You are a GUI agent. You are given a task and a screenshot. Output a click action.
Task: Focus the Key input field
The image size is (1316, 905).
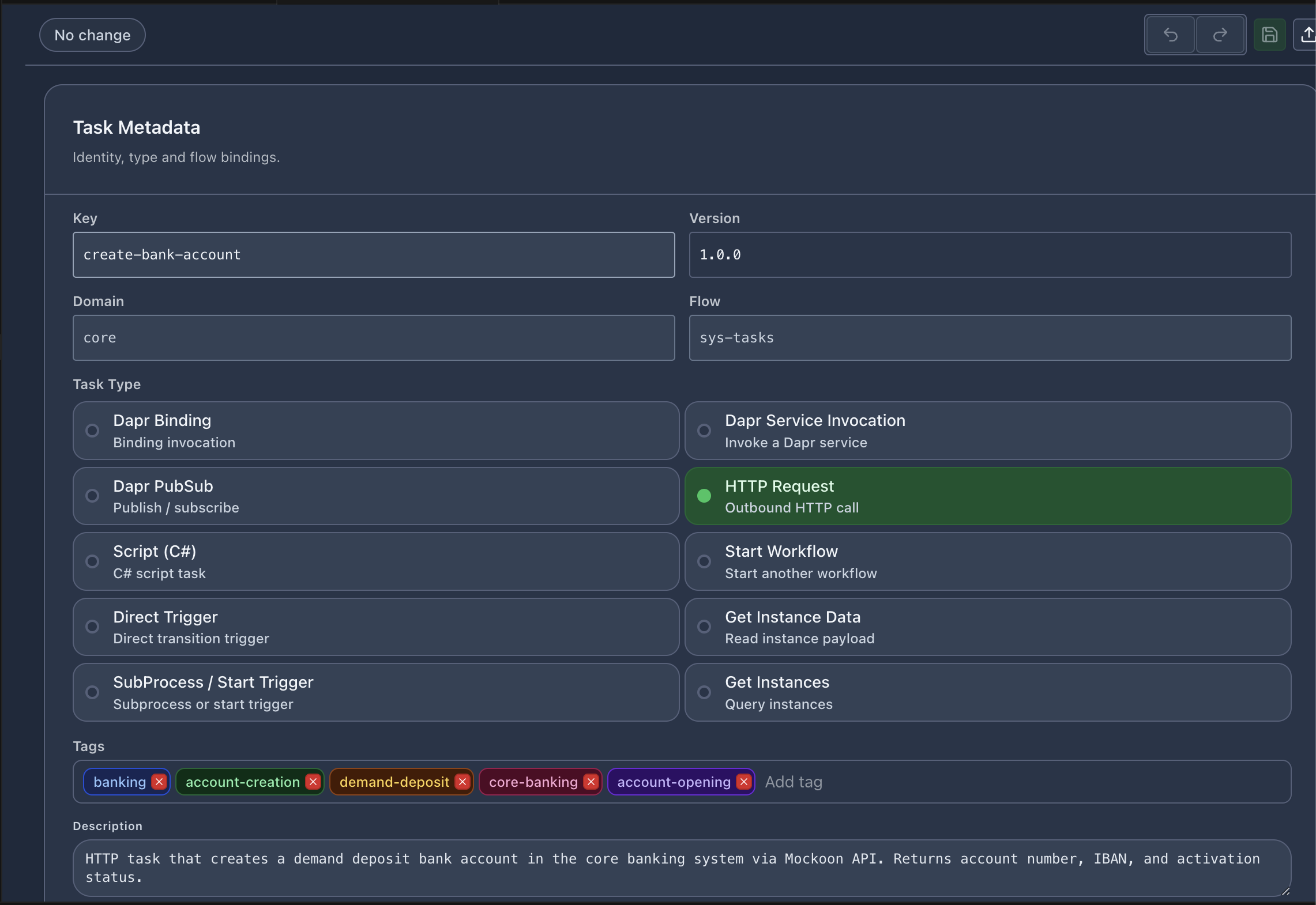[374, 255]
